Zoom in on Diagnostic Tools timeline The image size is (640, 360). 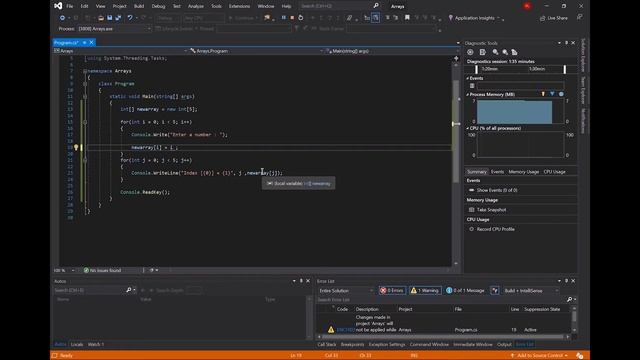495,52
